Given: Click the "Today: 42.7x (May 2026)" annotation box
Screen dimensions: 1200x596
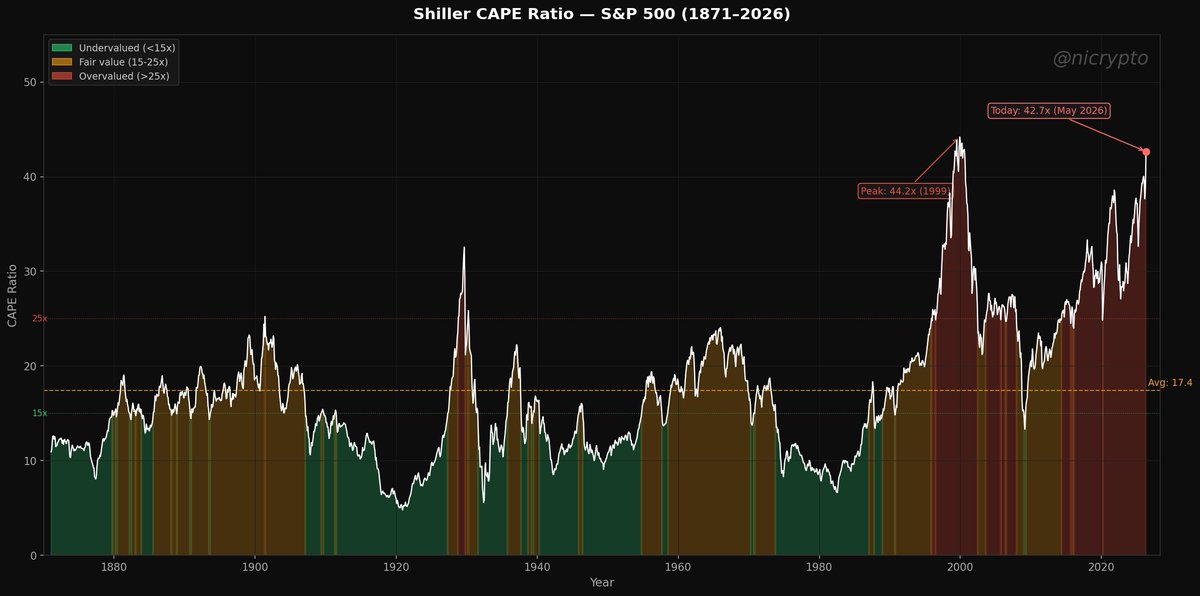Looking at the screenshot, I should click(x=1049, y=111).
